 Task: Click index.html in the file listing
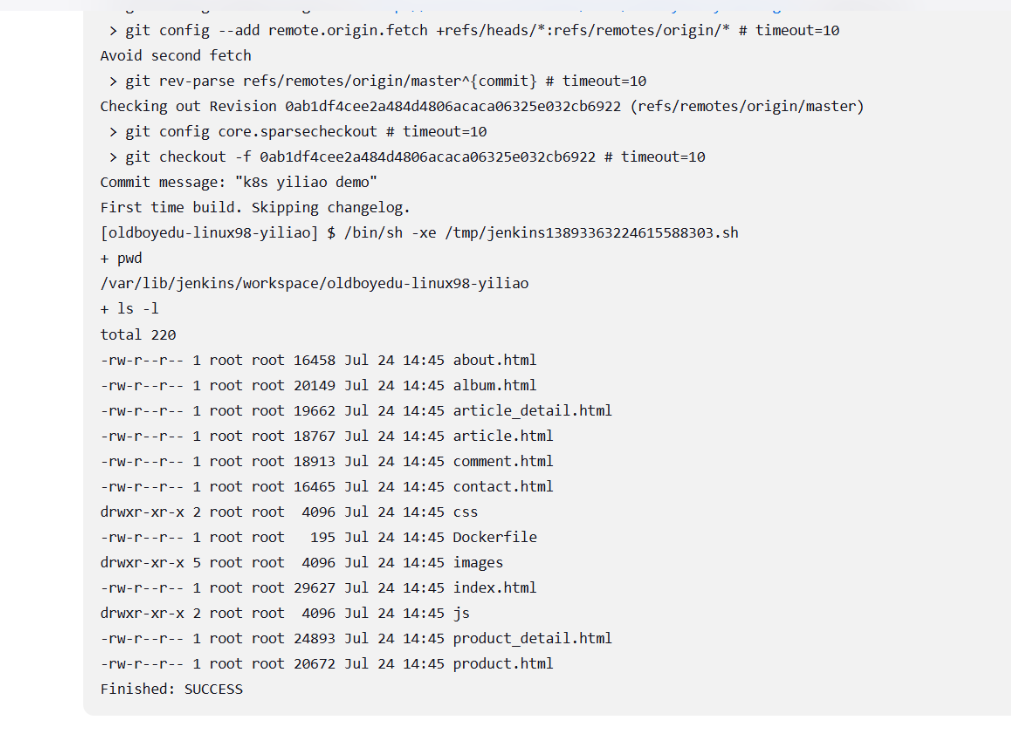click(x=494, y=588)
